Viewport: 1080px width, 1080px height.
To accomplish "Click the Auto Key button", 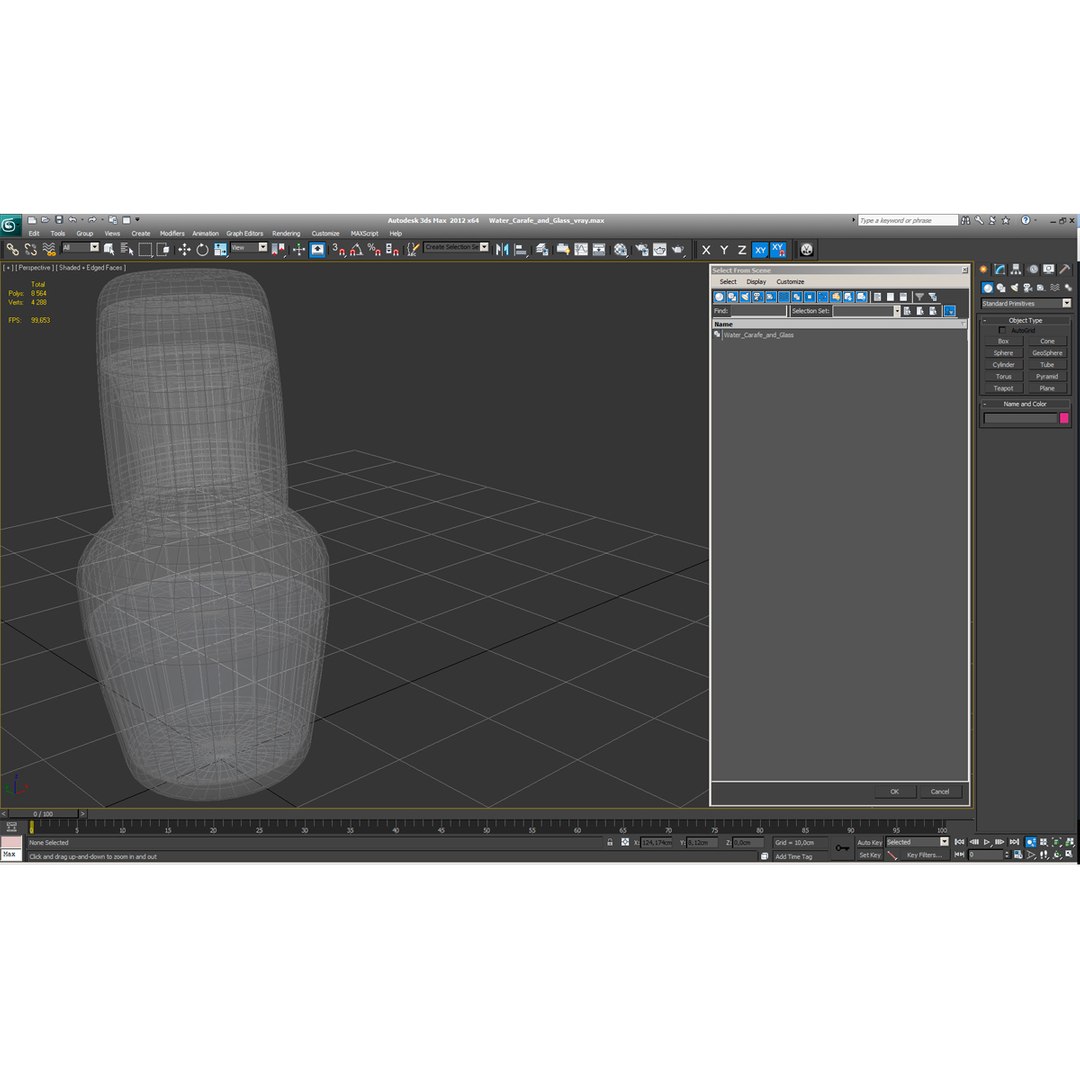I will coord(869,842).
